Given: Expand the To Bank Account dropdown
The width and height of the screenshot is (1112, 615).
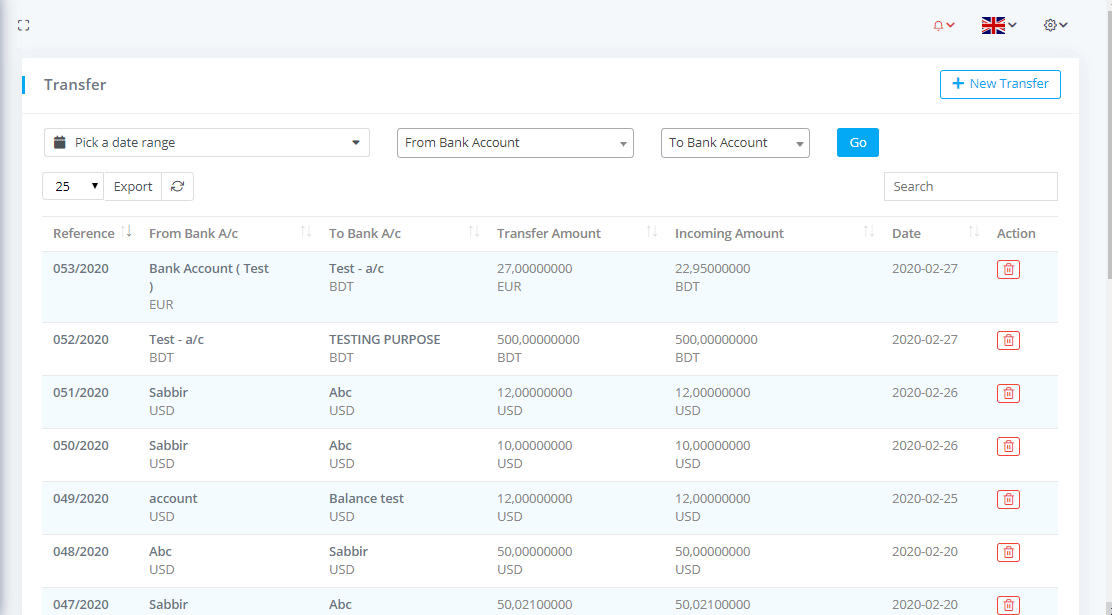Looking at the screenshot, I should [735, 143].
